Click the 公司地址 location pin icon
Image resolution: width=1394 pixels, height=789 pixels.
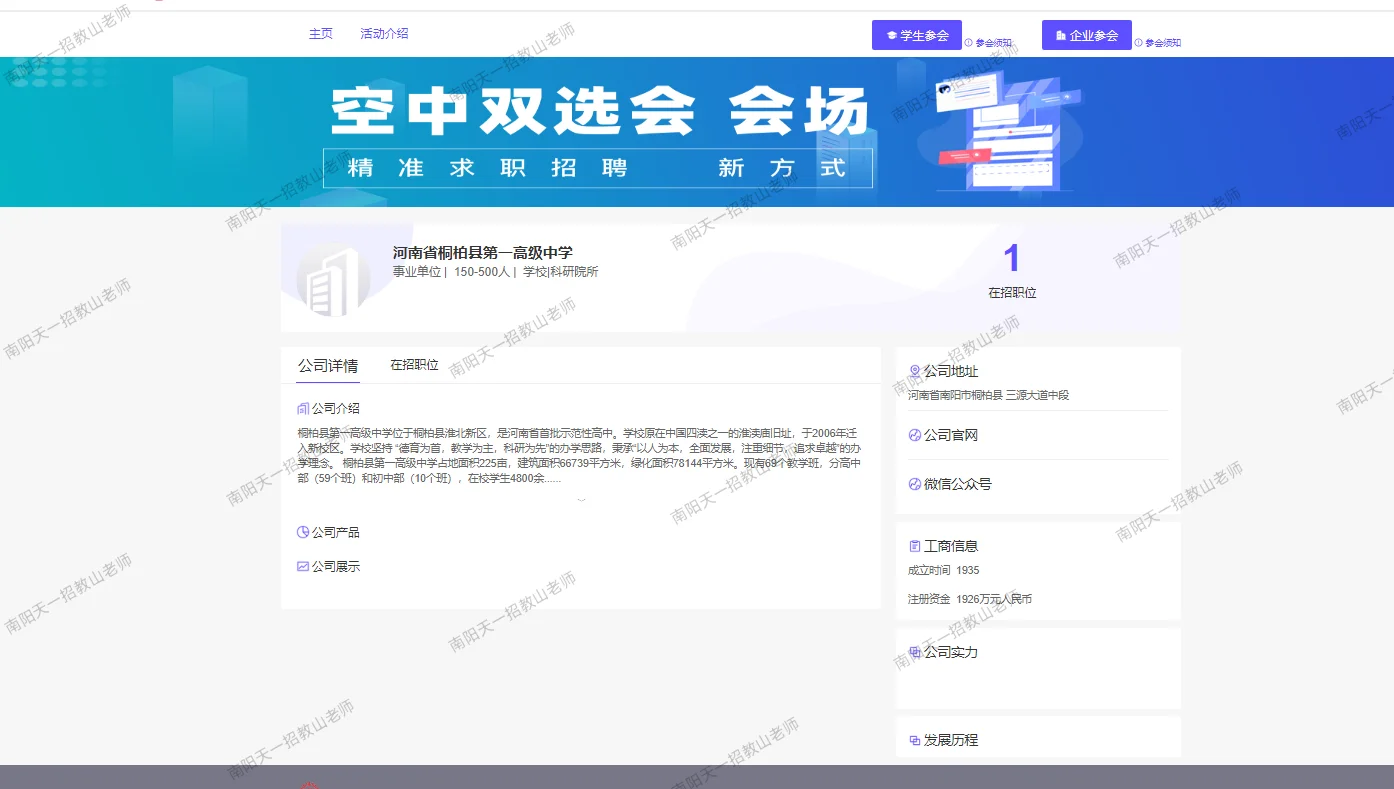pyautogui.click(x=913, y=370)
